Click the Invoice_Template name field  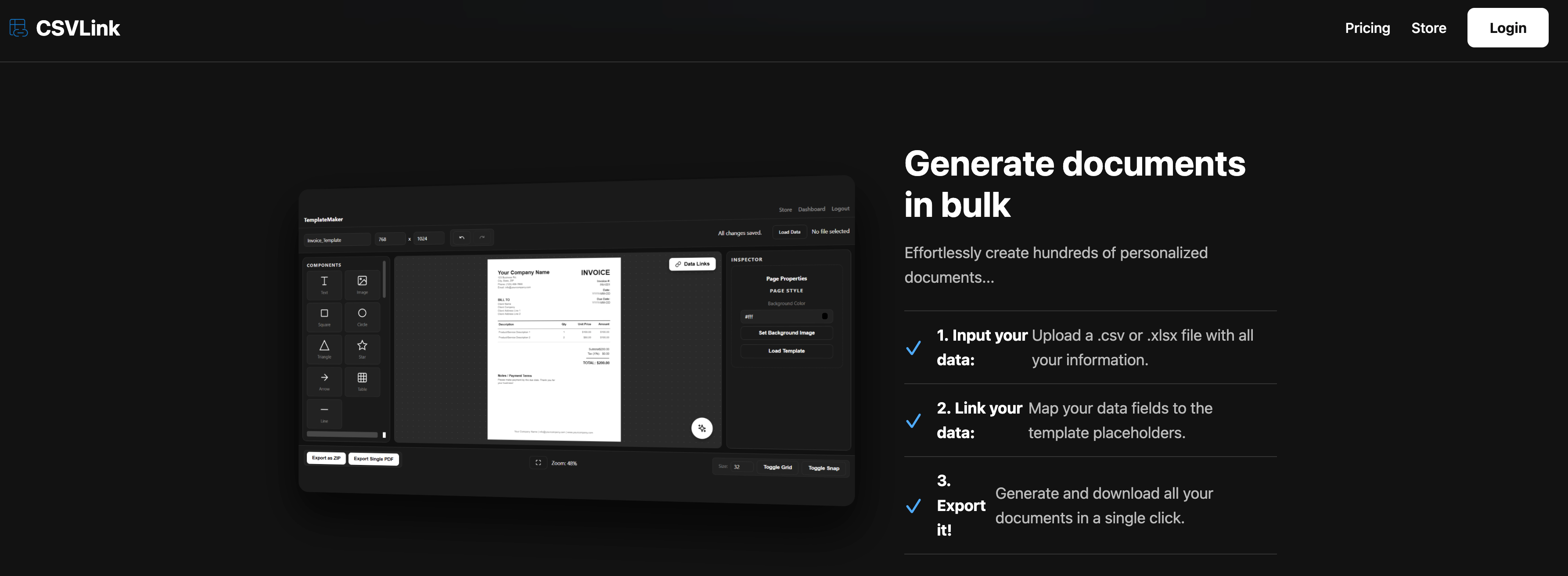[x=337, y=240]
